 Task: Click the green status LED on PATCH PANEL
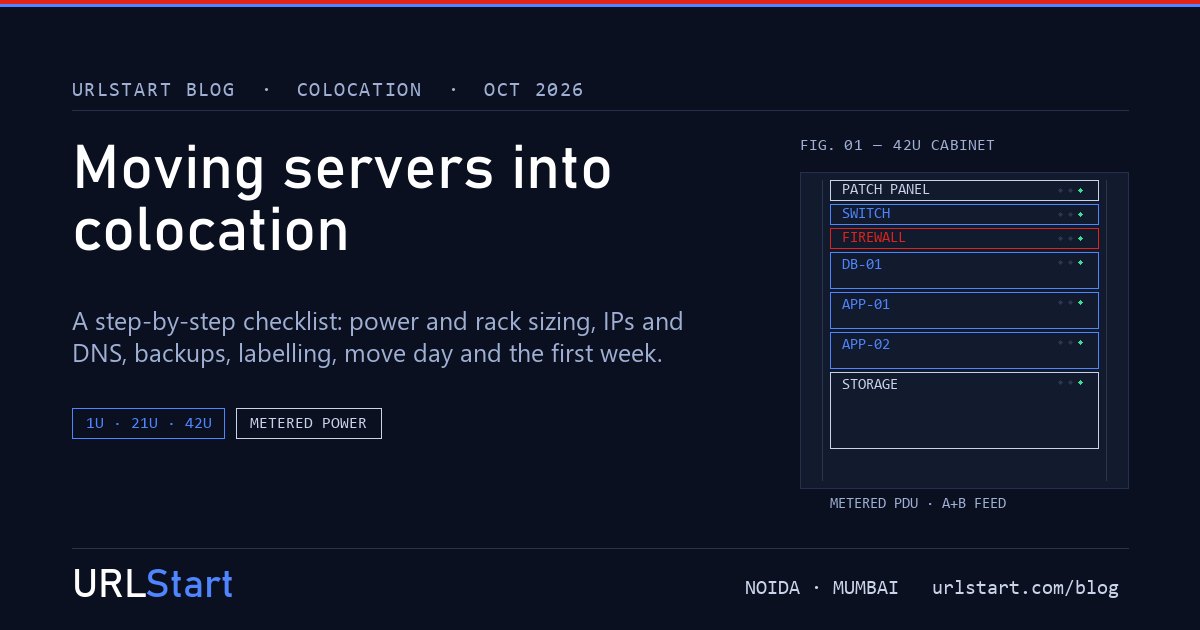click(x=1080, y=190)
